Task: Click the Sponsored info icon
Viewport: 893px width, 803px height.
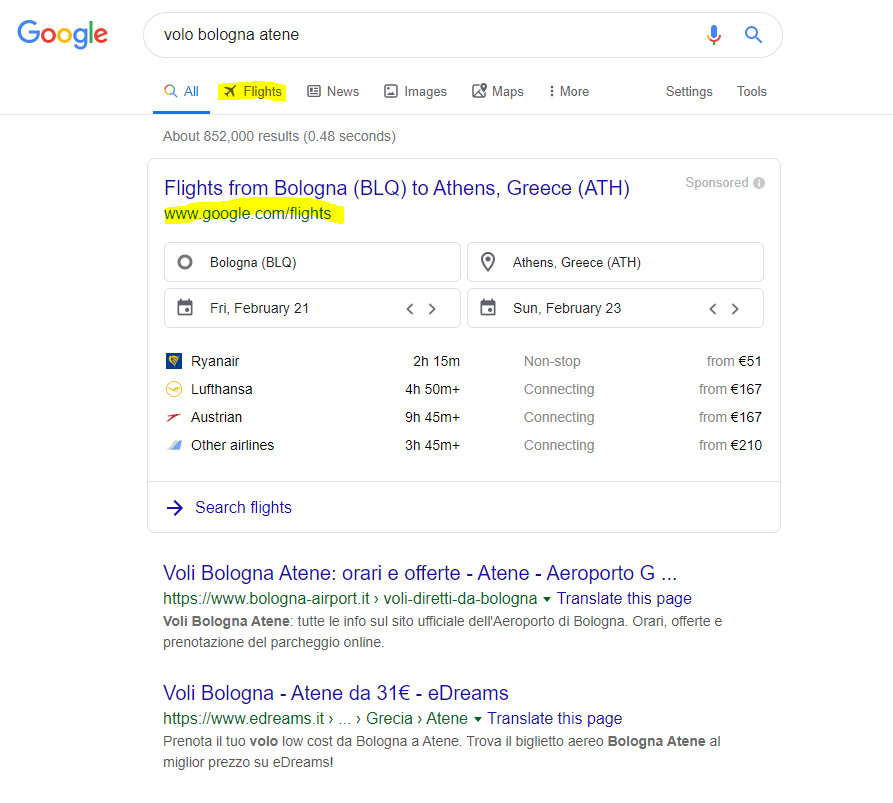Action: tap(759, 183)
